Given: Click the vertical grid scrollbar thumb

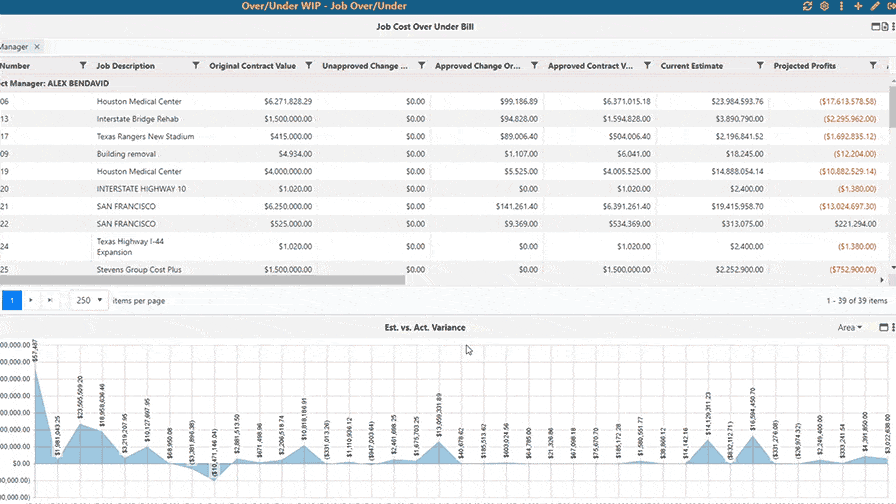Looking at the screenshot, I should pyautogui.click(x=893, y=106).
